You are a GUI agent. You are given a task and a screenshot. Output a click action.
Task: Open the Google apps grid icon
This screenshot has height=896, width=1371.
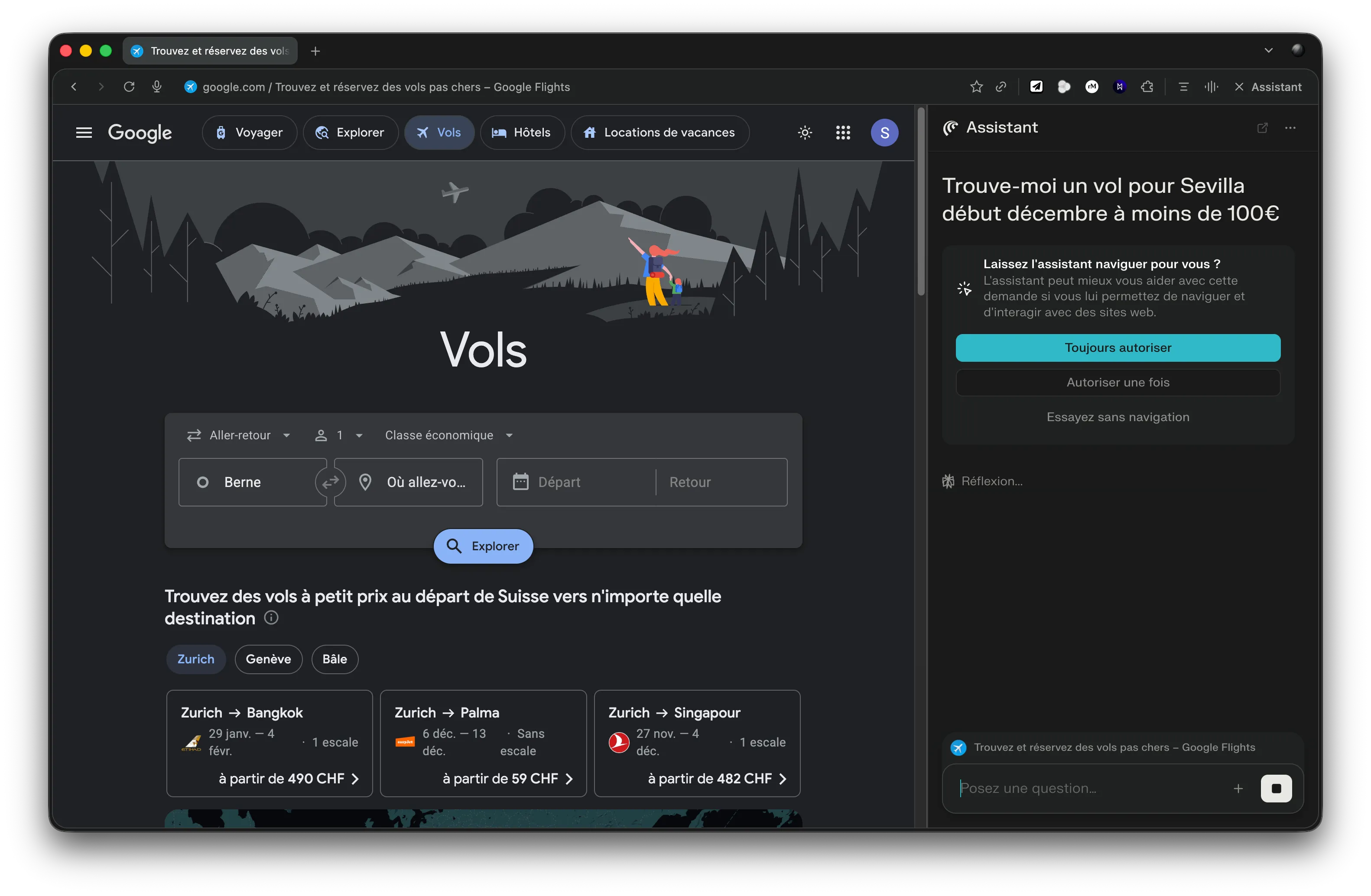(843, 133)
